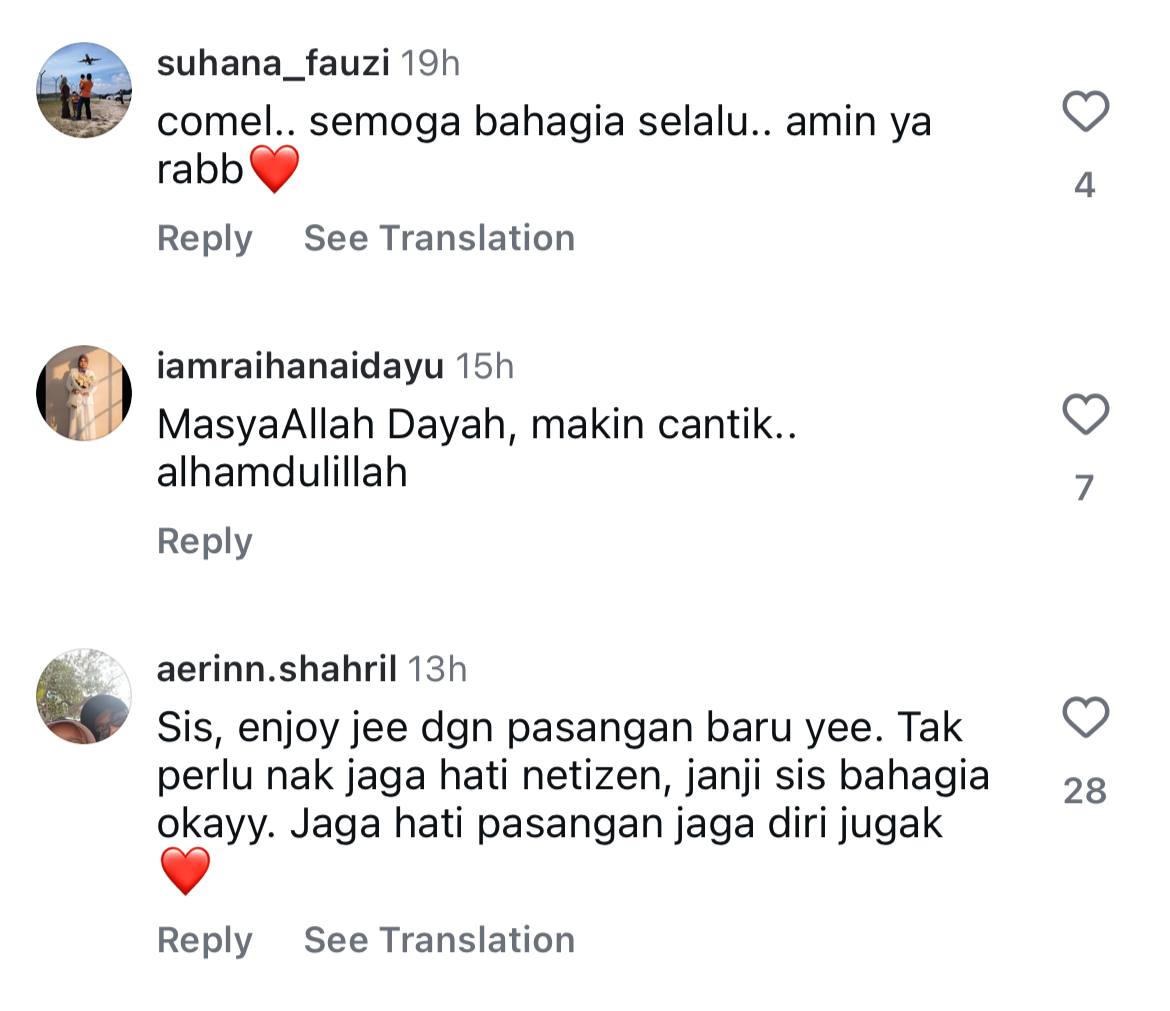The width and height of the screenshot is (1170, 1011).
Task: Open aerinn.shahril username link
Action: 276,669
